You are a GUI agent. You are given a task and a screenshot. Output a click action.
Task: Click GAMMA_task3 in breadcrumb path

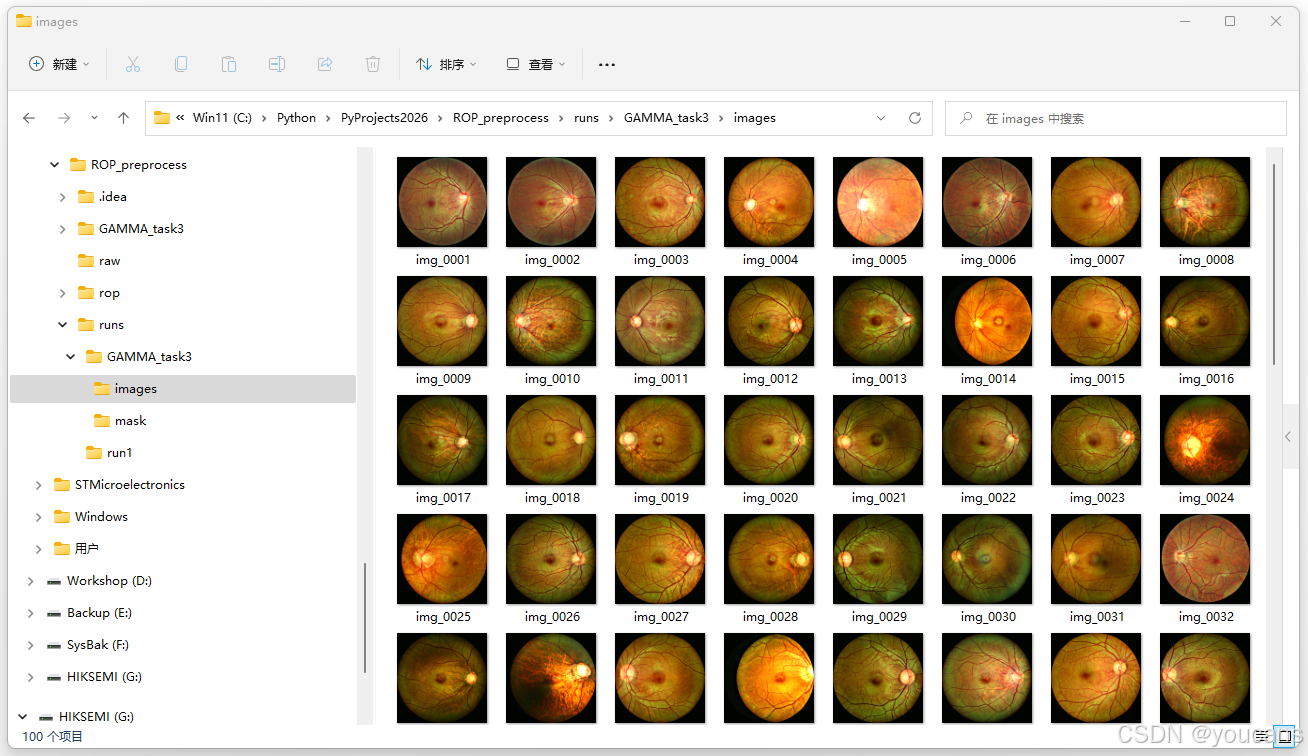click(x=666, y=118)
